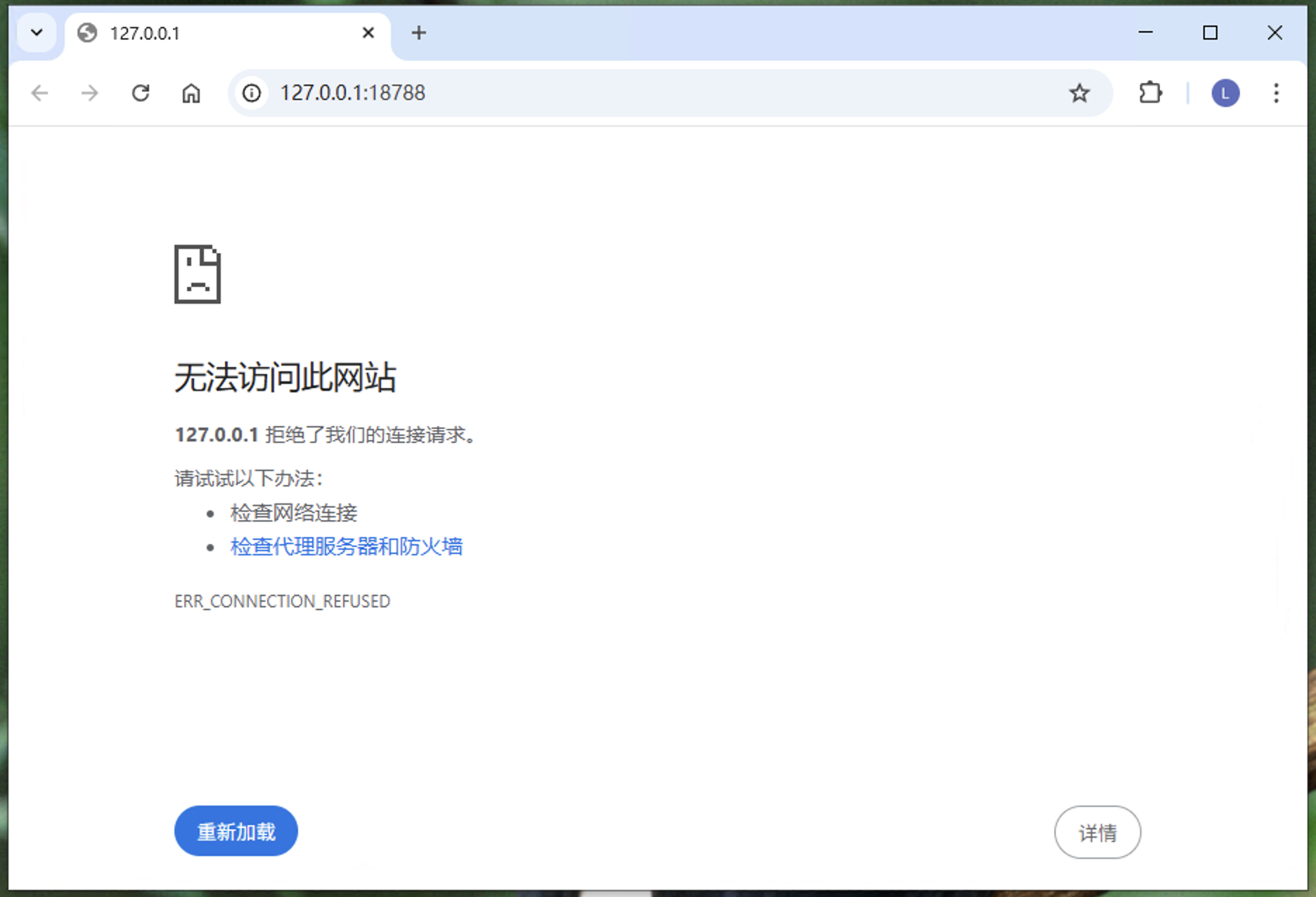The image size is (1316, 897).
Task: Close the 127.0.0.1 tab
Action: 368,33
